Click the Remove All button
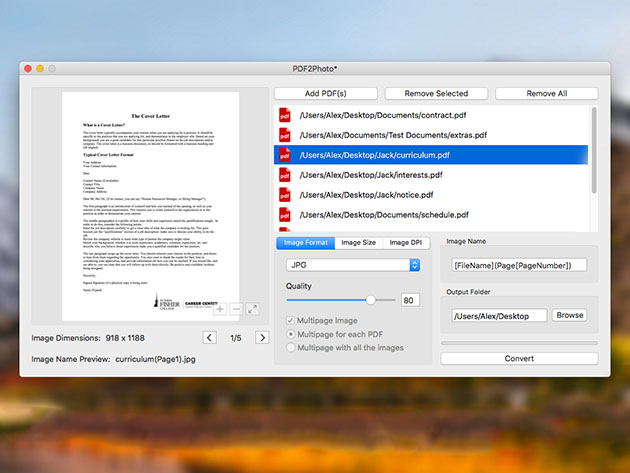The height and width of the screenshot is (473, 630). (x=547, y=93)
